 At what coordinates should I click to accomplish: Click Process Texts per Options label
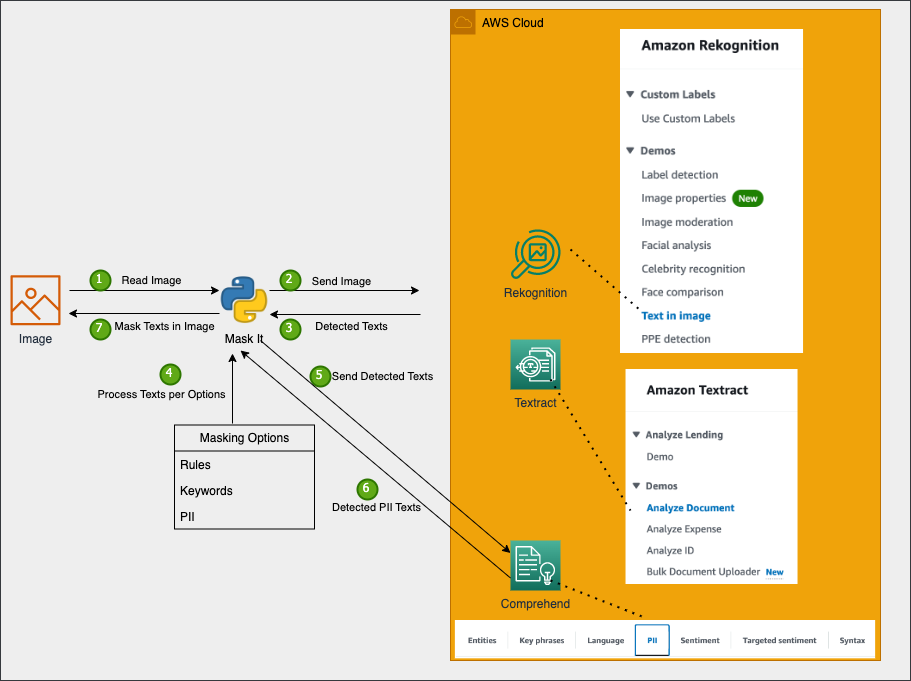tap(161, 394)
